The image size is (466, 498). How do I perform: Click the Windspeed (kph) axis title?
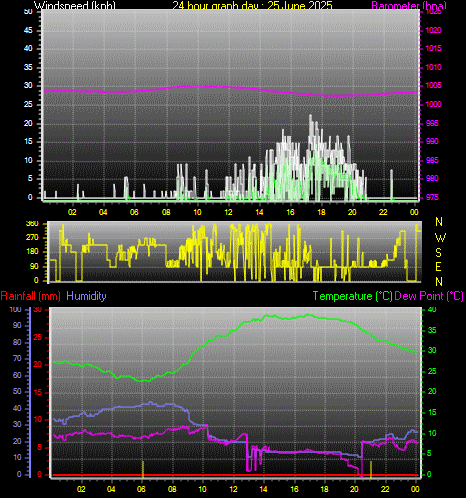pos(75,5)
